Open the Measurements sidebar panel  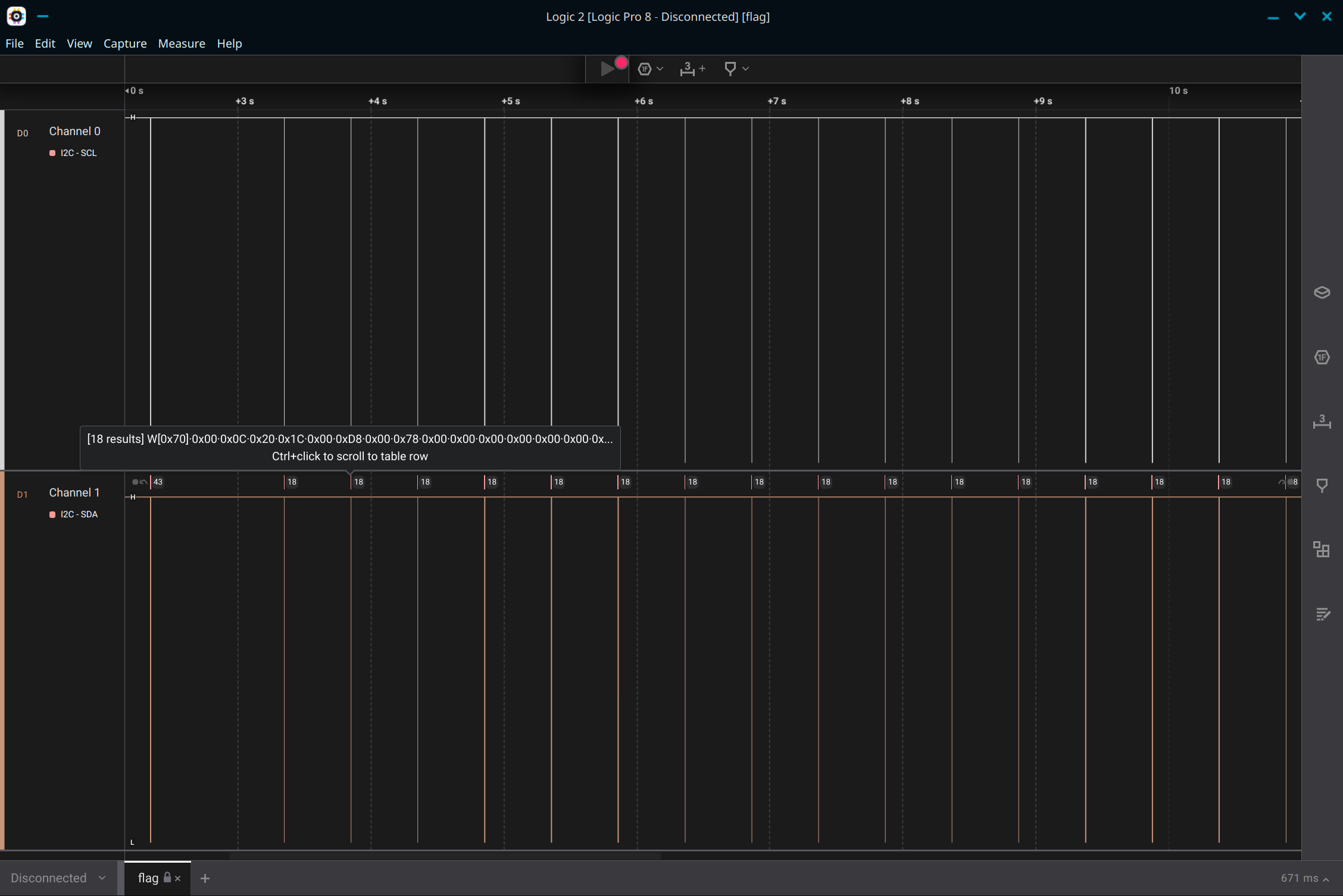[x=1322, y=422]
